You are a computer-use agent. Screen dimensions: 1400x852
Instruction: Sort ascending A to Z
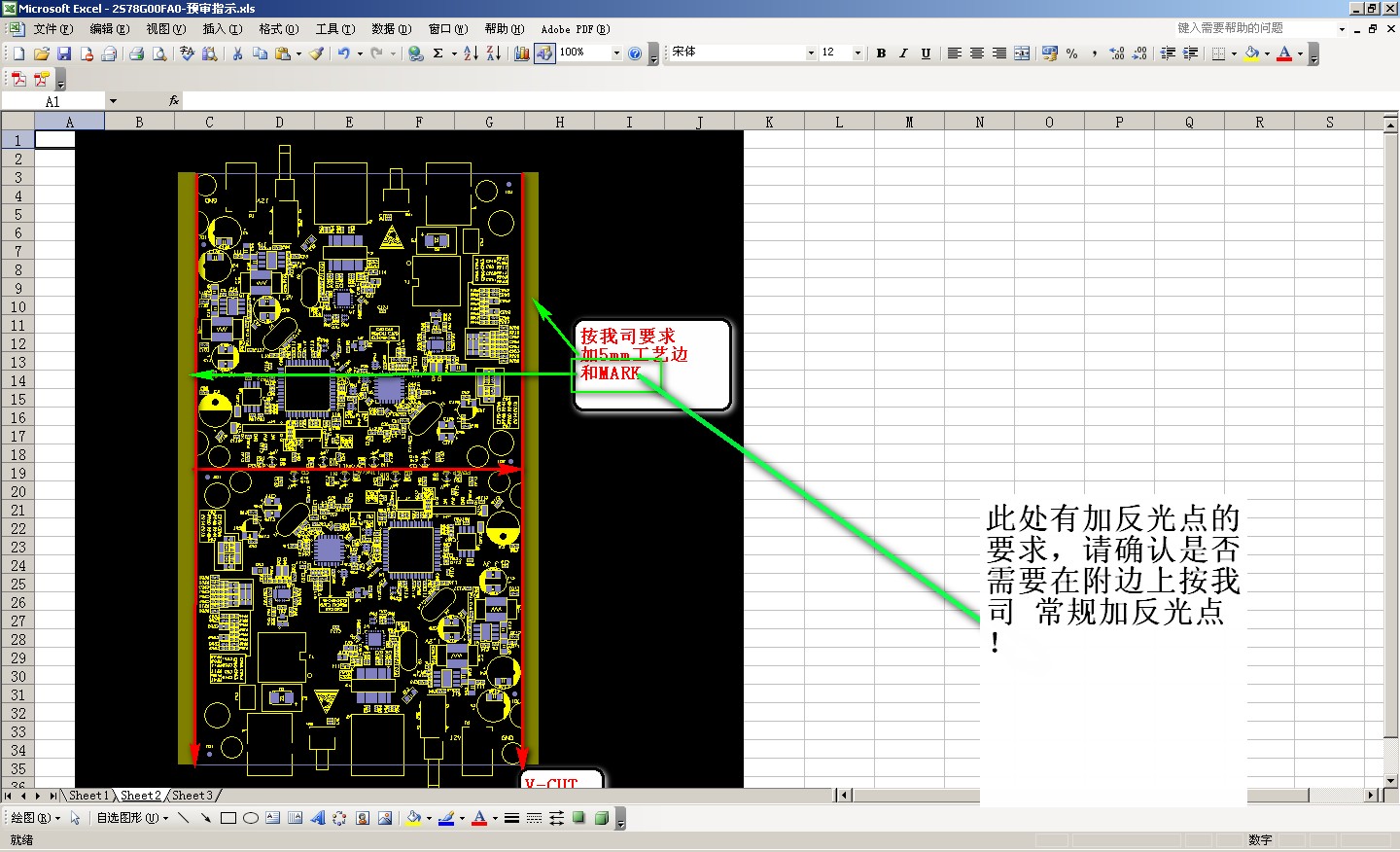coord(471,53)
